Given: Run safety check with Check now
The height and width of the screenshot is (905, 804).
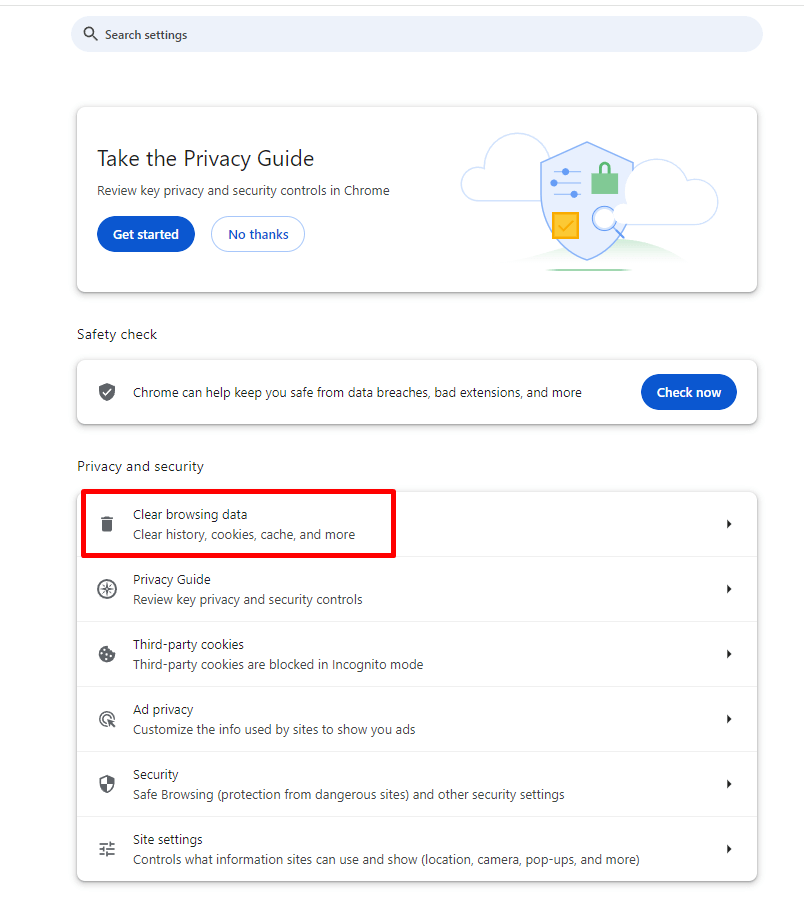Looking at the screenshot, I should [688, 392].
